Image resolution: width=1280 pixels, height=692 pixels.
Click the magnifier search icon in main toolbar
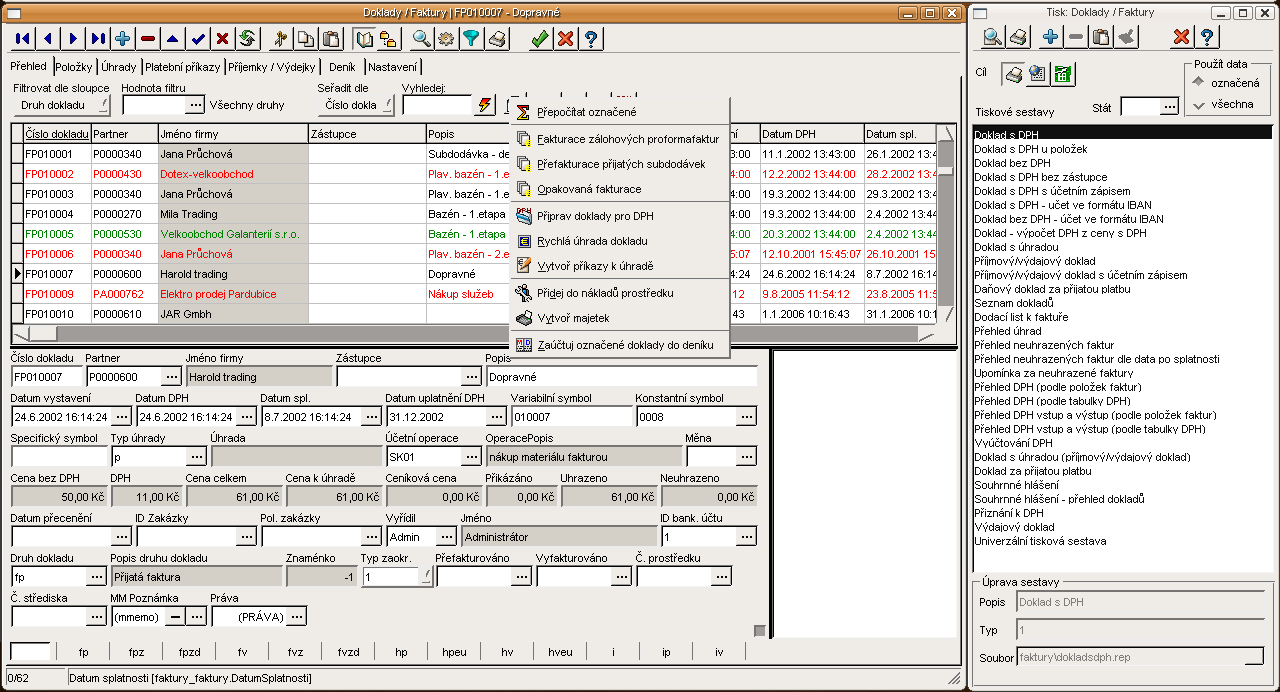(421, 39)
